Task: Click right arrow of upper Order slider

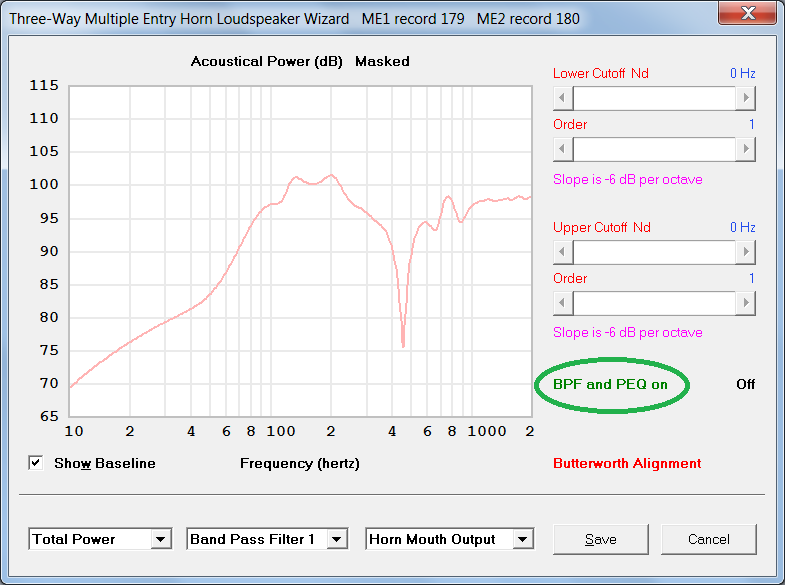Action: (745, 303)
